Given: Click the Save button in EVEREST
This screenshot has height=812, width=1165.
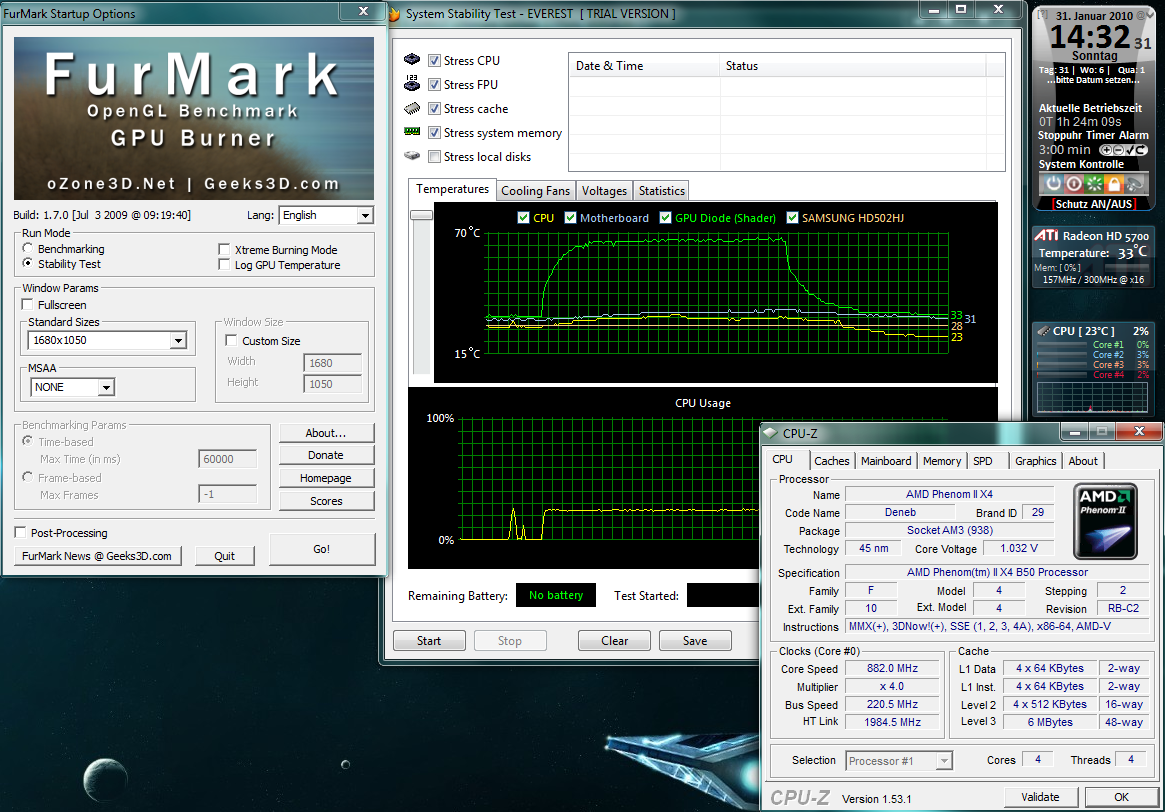Looking at the screenshot, I should click(x=695, y=640).
